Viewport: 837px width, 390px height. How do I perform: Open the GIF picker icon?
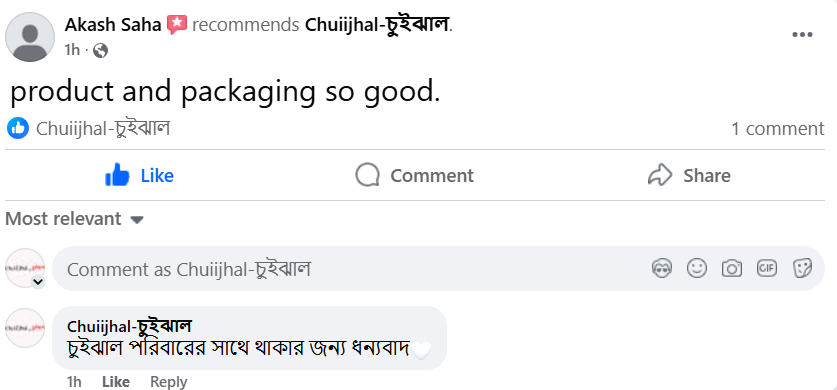tap(767, 268)
